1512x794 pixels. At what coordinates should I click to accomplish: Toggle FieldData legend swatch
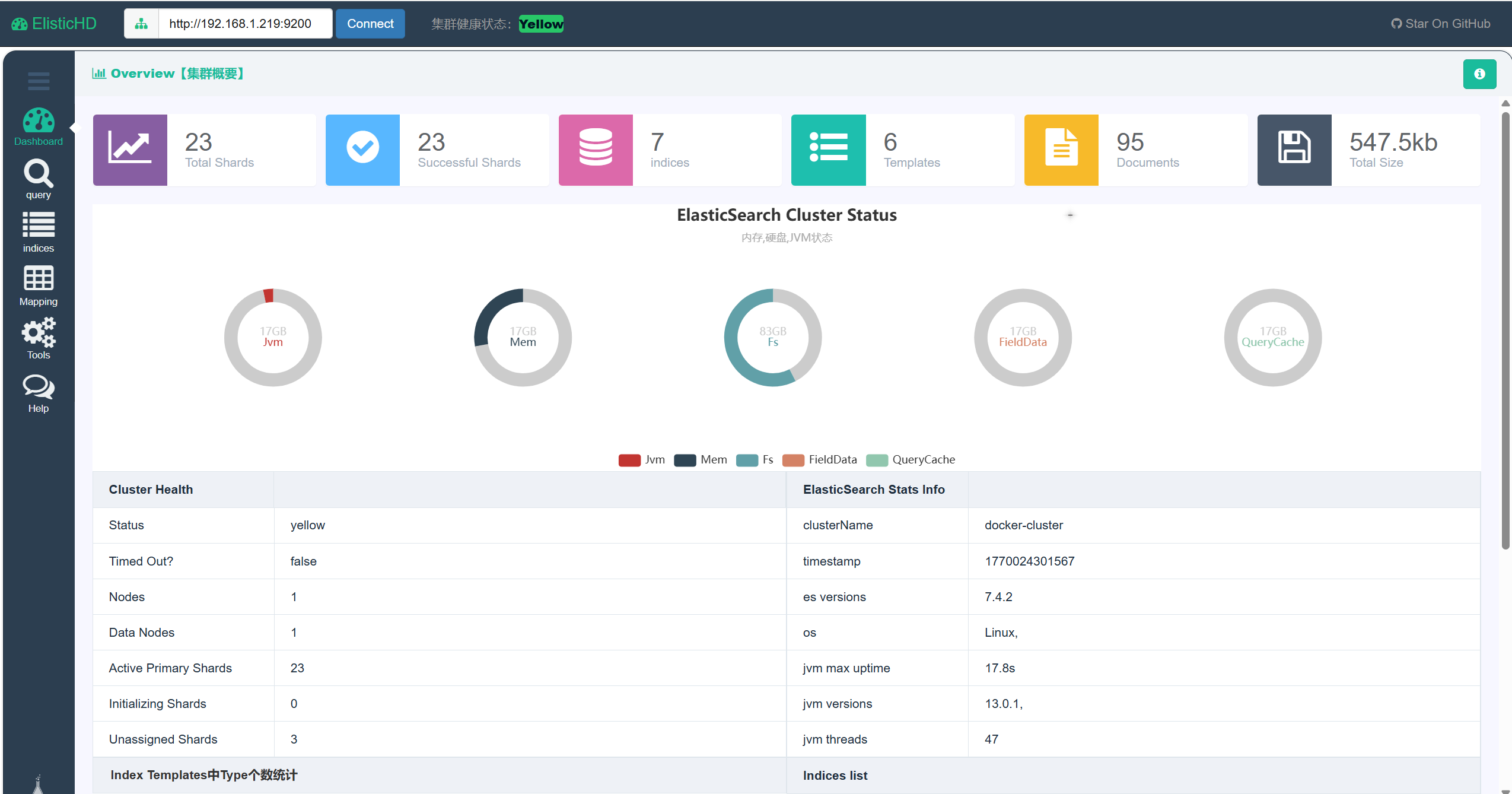click(793, 460)
